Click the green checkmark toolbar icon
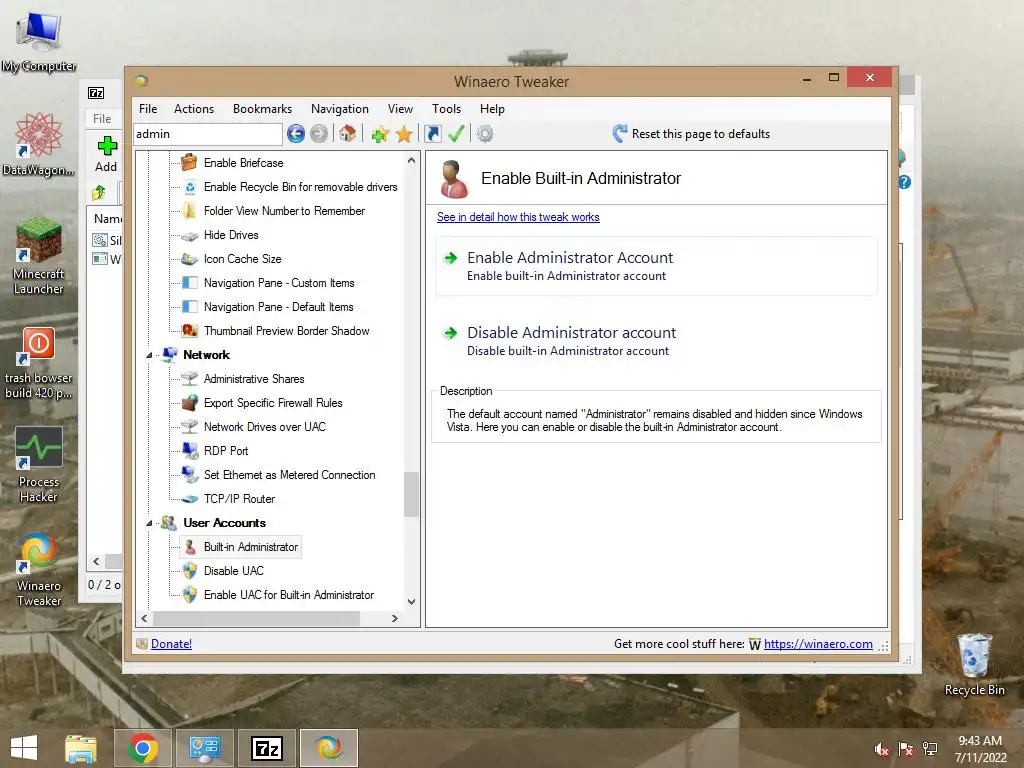 456,134
